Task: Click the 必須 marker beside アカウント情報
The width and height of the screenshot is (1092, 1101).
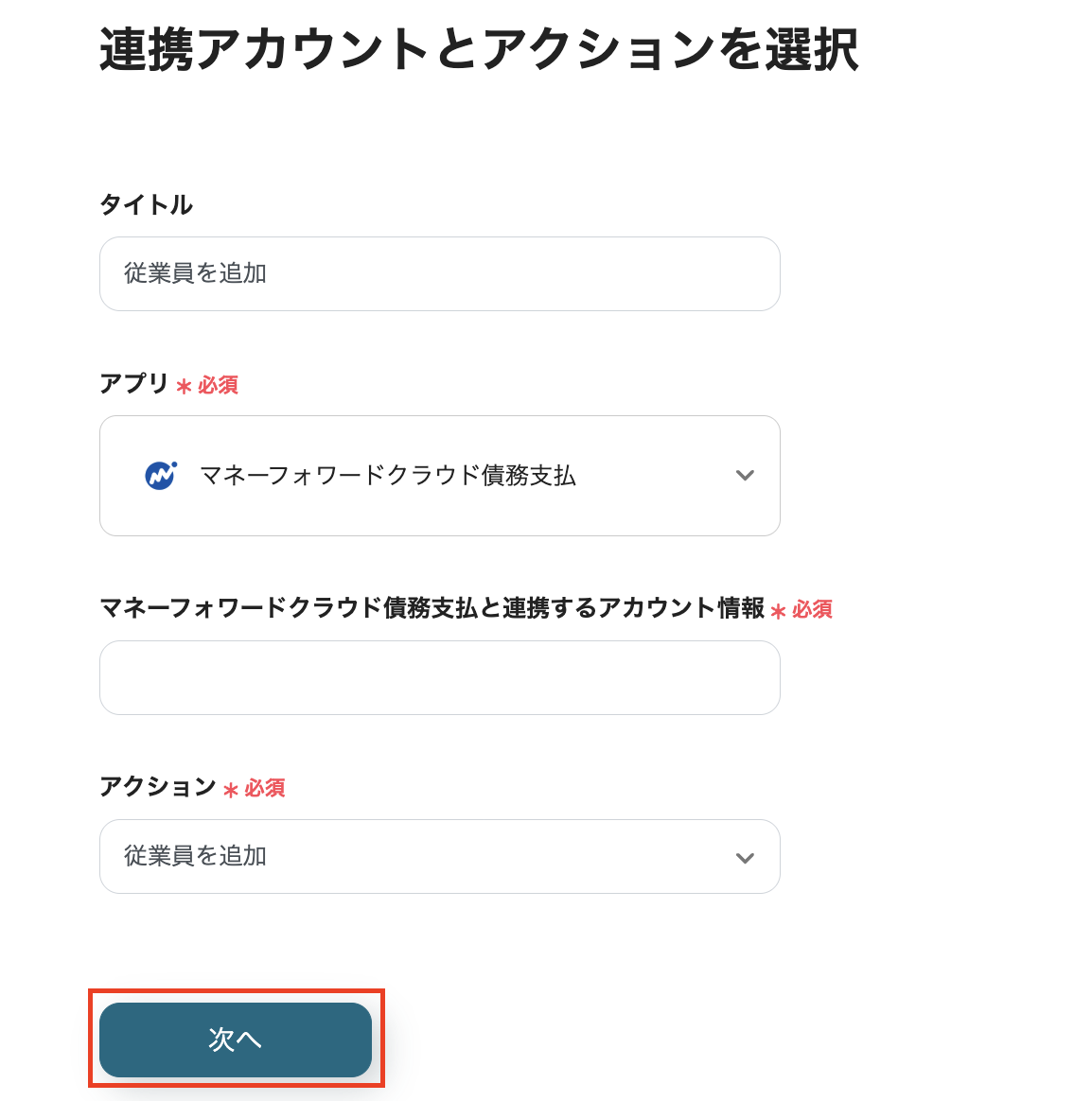Action: pos(812,610)
